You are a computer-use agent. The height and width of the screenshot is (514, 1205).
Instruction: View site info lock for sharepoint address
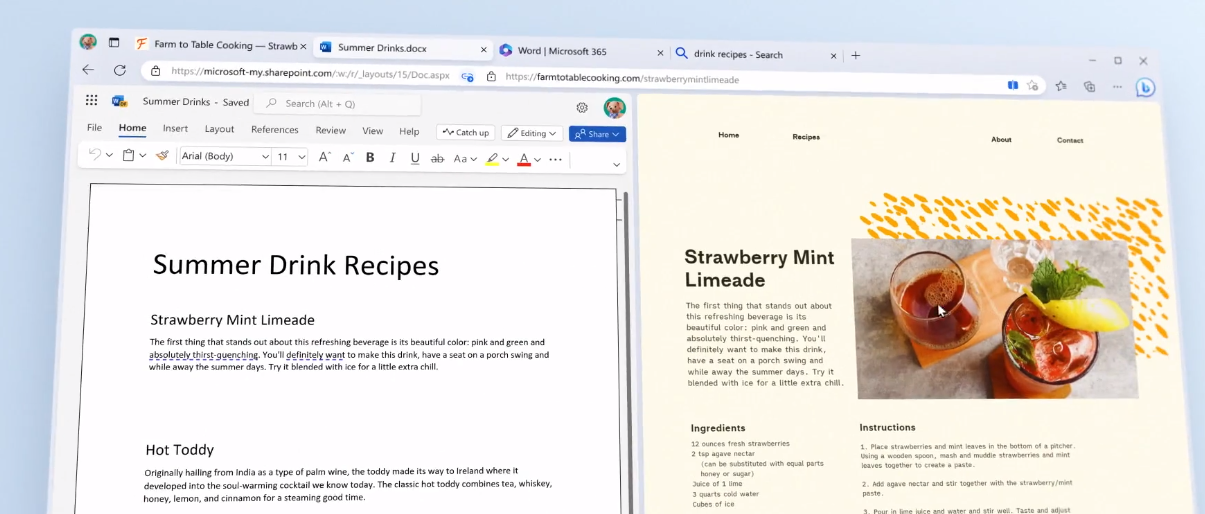click(x=155, y=71)
